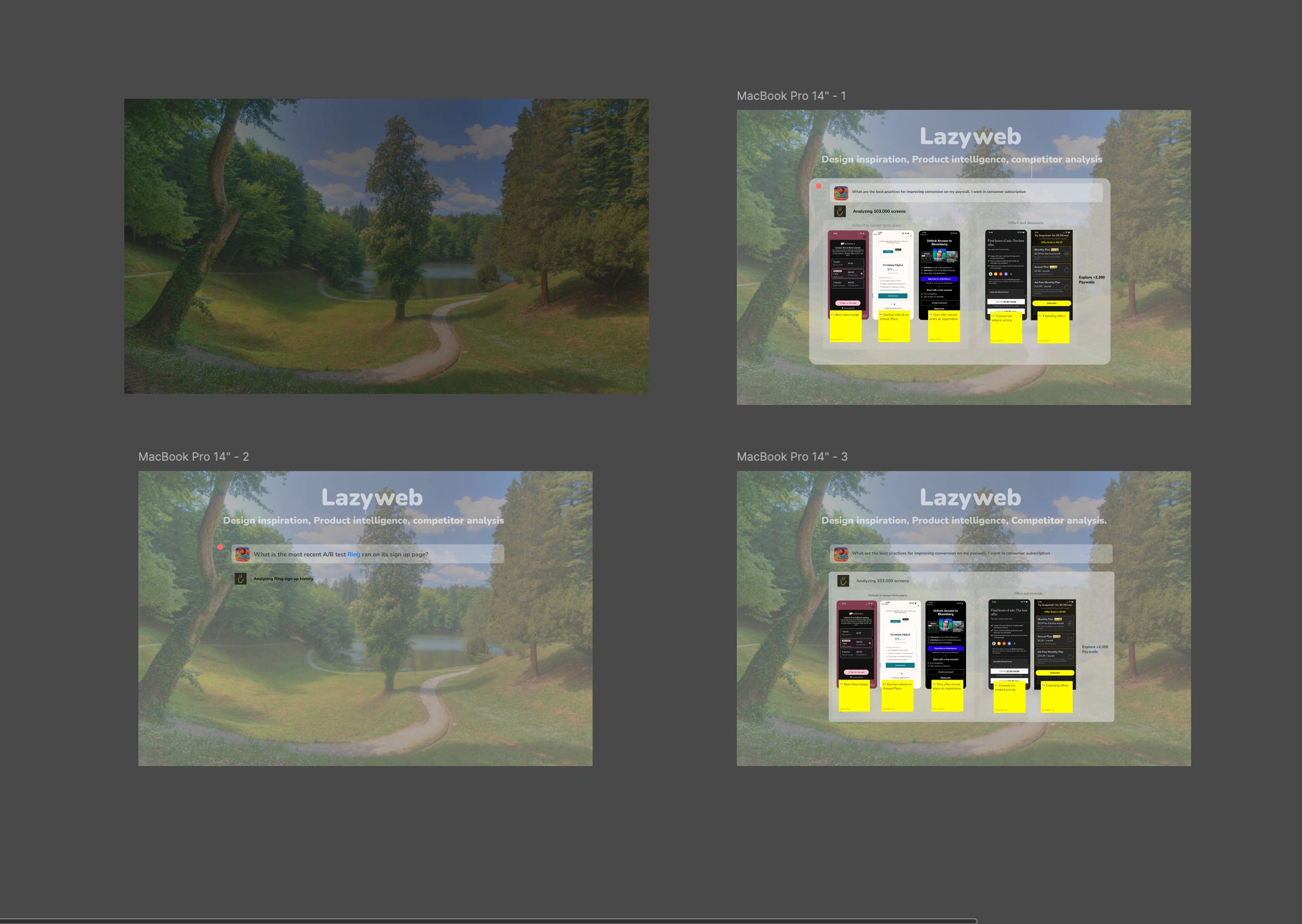Click the user avatar in the Ring question bar
1302x924 pixels.
[243, 554]
